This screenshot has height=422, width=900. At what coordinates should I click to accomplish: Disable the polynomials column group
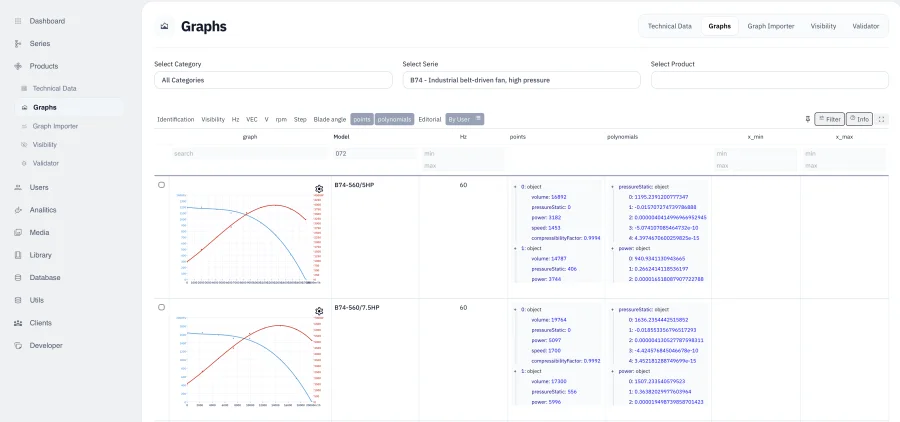click(394, 119)
